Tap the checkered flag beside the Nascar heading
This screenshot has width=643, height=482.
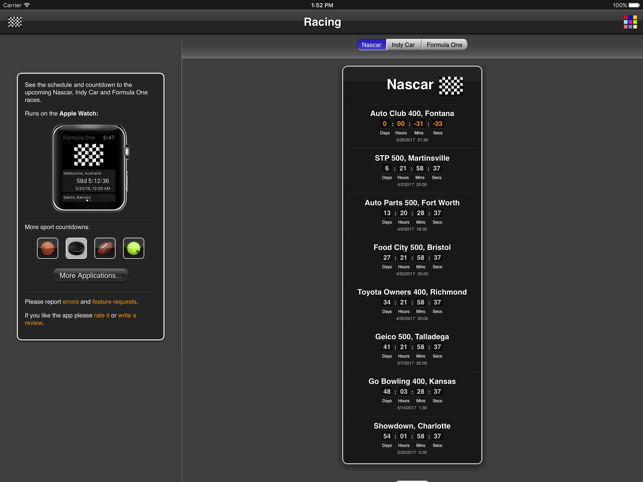click(451, 85)
